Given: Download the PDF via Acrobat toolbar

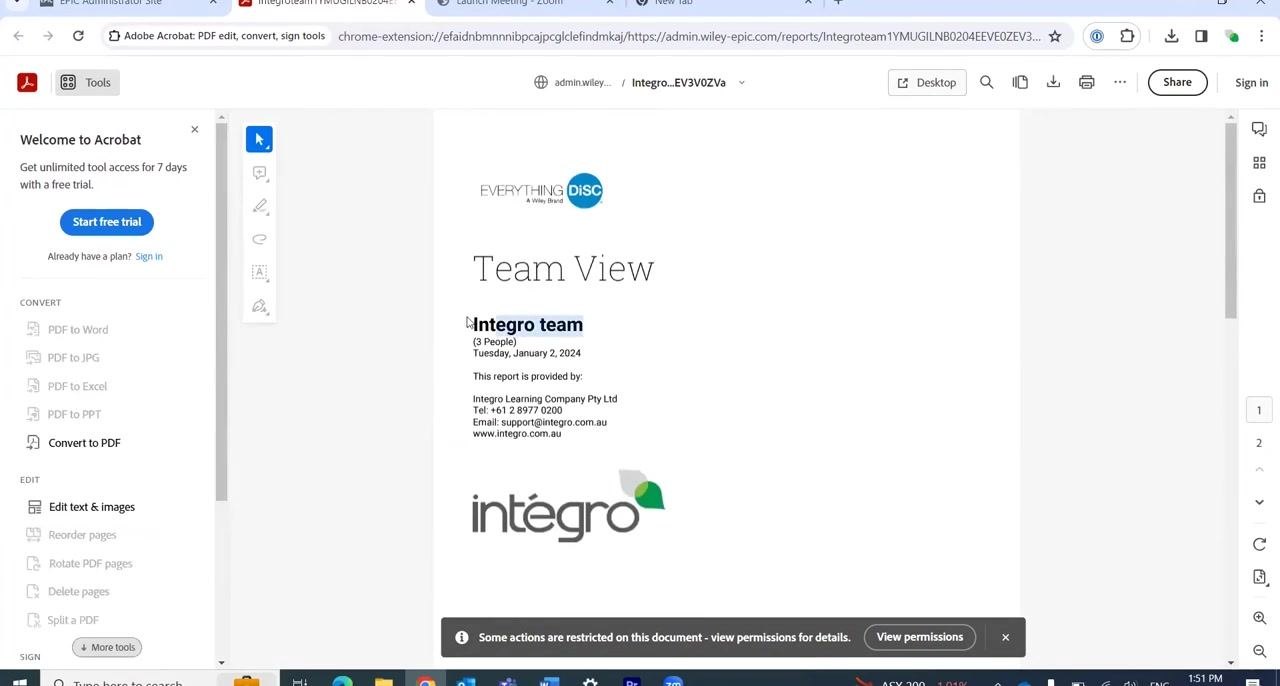Looking at the screenshot, I should [x=1053, y=82].
